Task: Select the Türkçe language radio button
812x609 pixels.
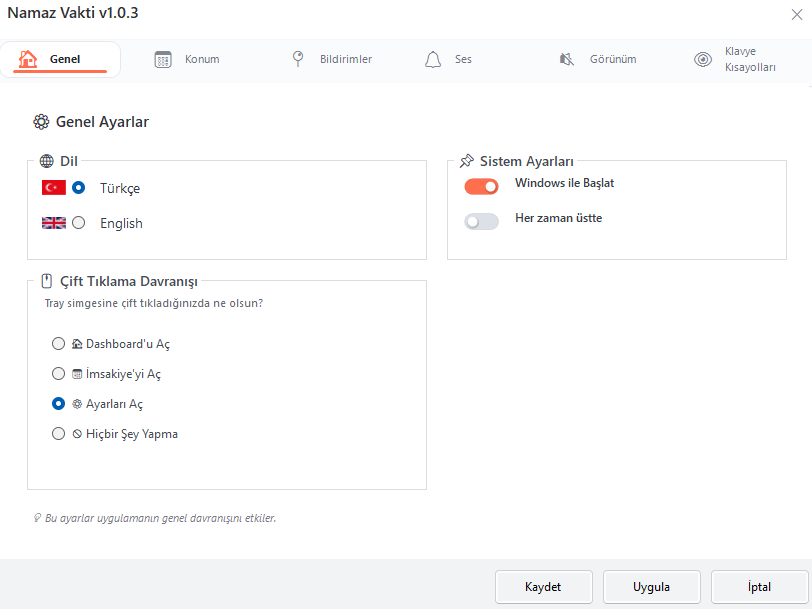Action: point(79,188)
